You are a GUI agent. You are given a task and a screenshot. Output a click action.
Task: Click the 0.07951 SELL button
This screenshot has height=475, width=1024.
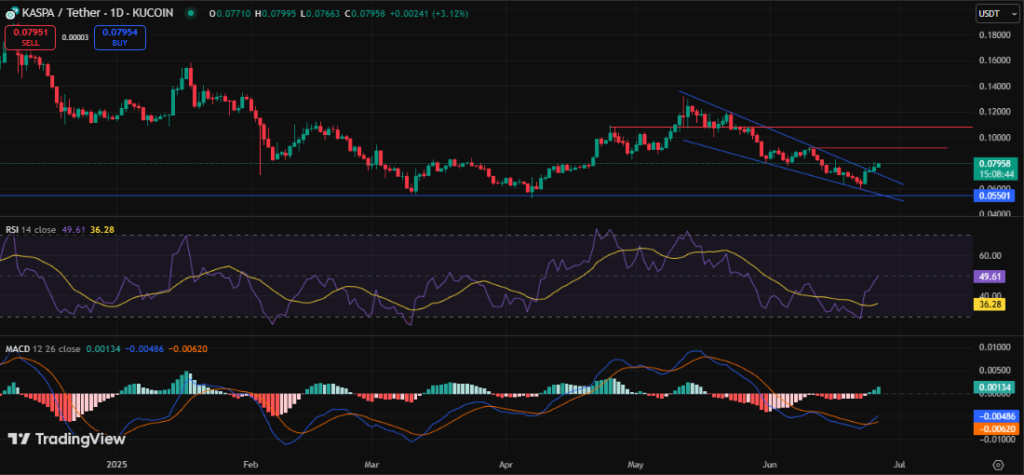coord(30,37)
